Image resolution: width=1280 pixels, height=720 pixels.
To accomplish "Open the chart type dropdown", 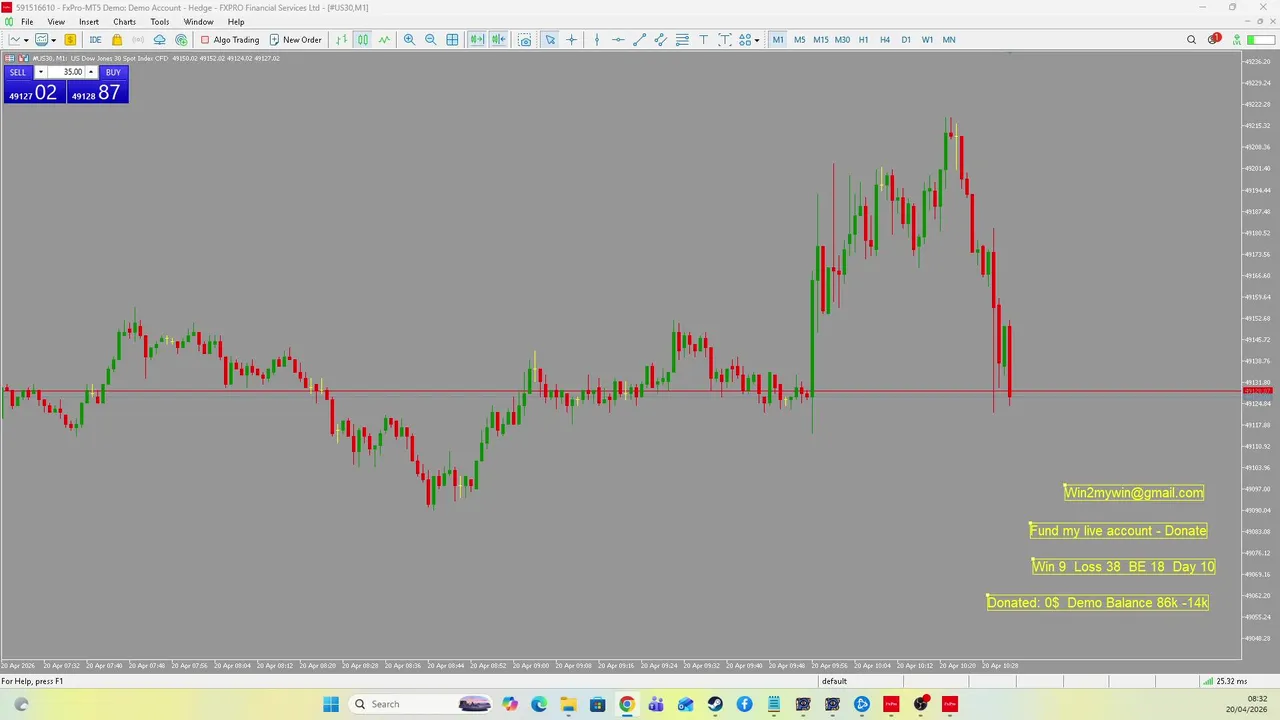I will pos(18,40).
